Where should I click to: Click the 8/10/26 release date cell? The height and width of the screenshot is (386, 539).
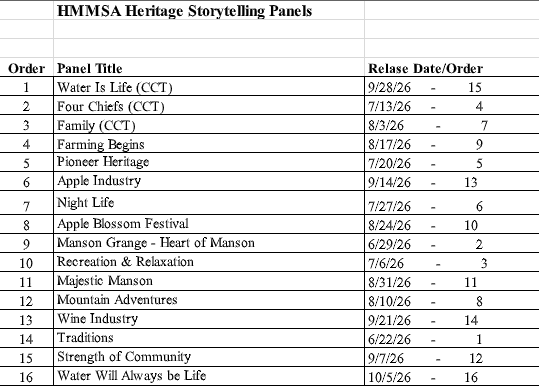(452, 300)
